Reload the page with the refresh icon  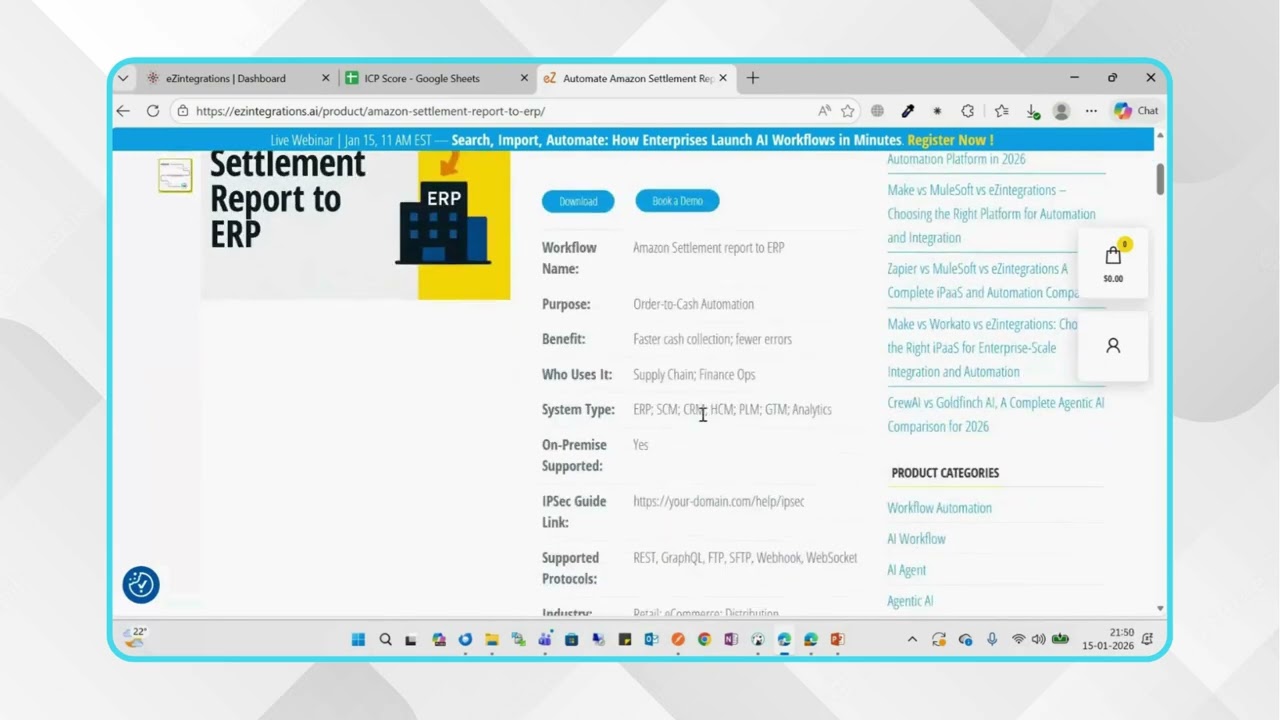point(153,111)
